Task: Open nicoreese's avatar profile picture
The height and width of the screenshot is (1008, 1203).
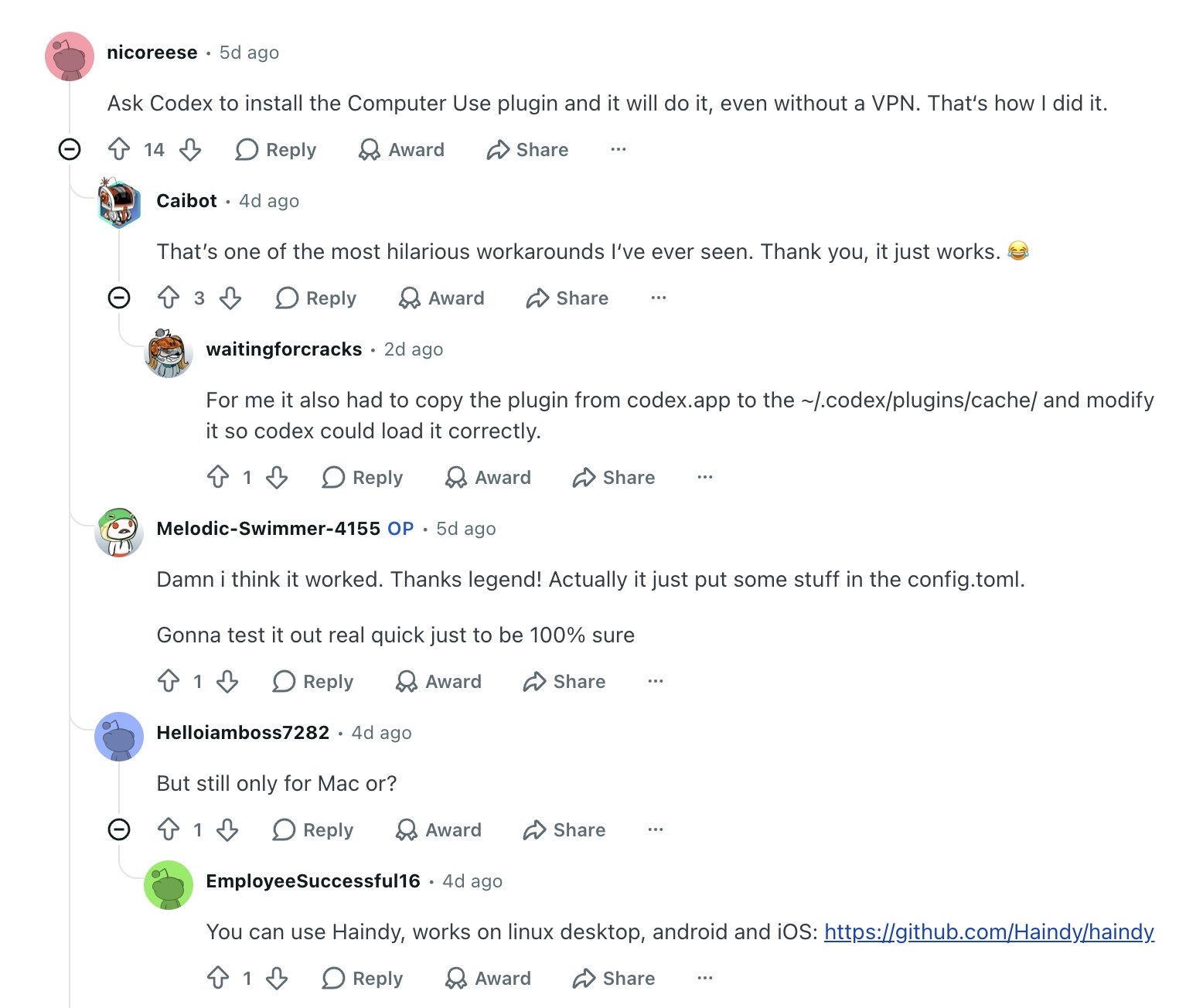Action: (x=70, y=56)
